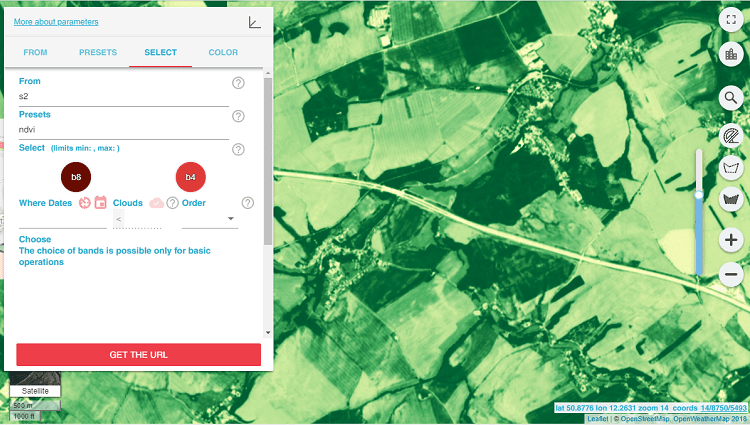
Task: Zoom in with the plus button
Action: [731, 240]
